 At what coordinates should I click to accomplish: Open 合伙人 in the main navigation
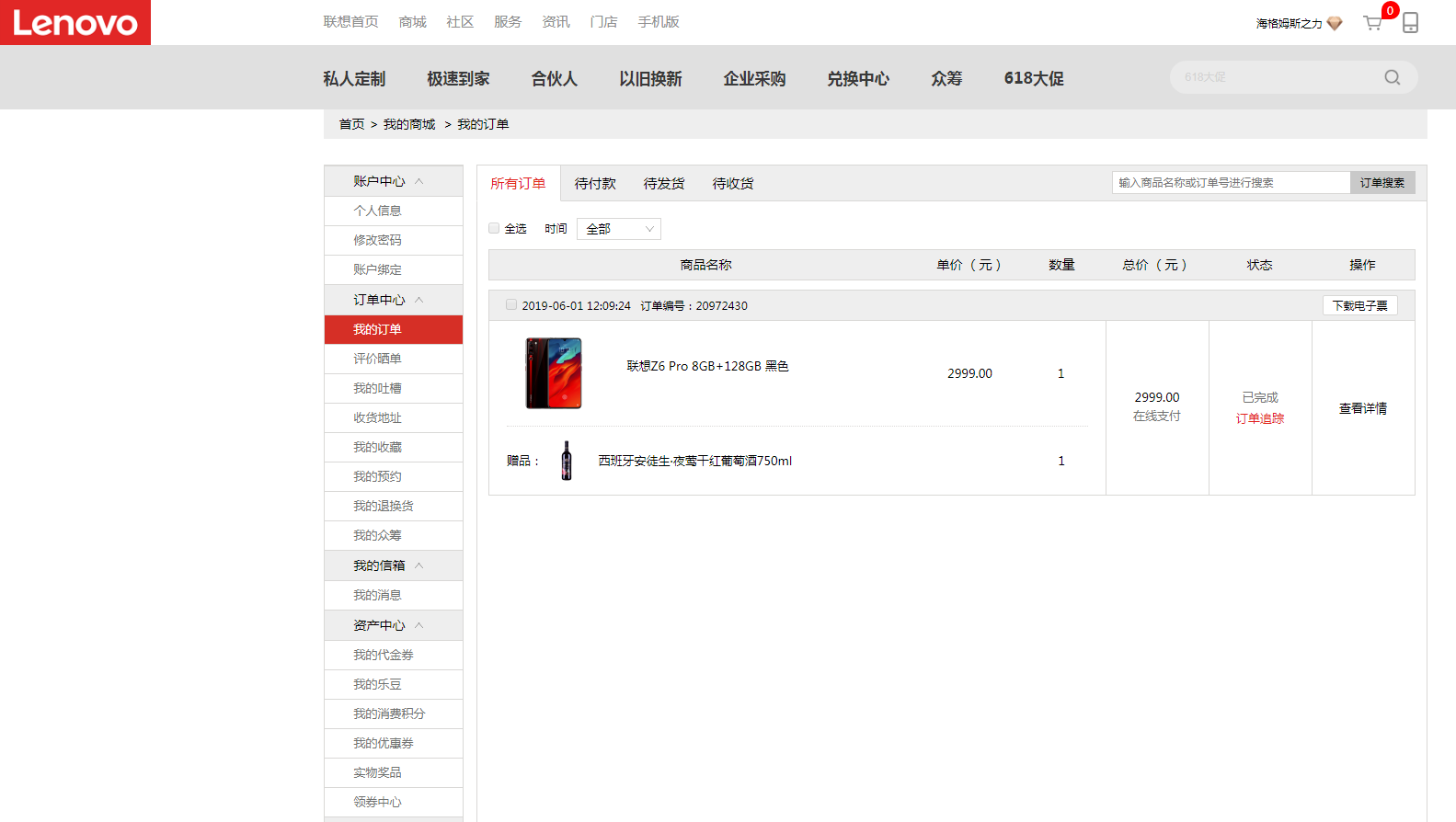coord(555,78)
